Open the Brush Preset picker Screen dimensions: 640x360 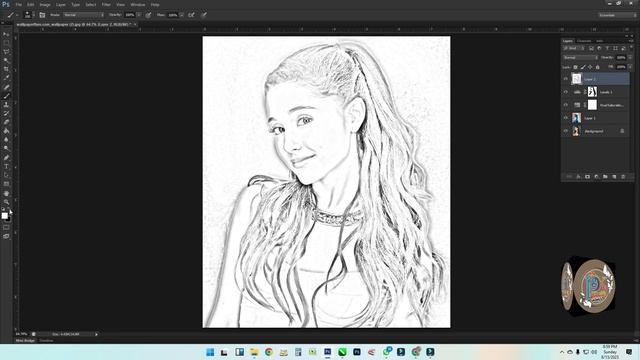tap(28, 15)
